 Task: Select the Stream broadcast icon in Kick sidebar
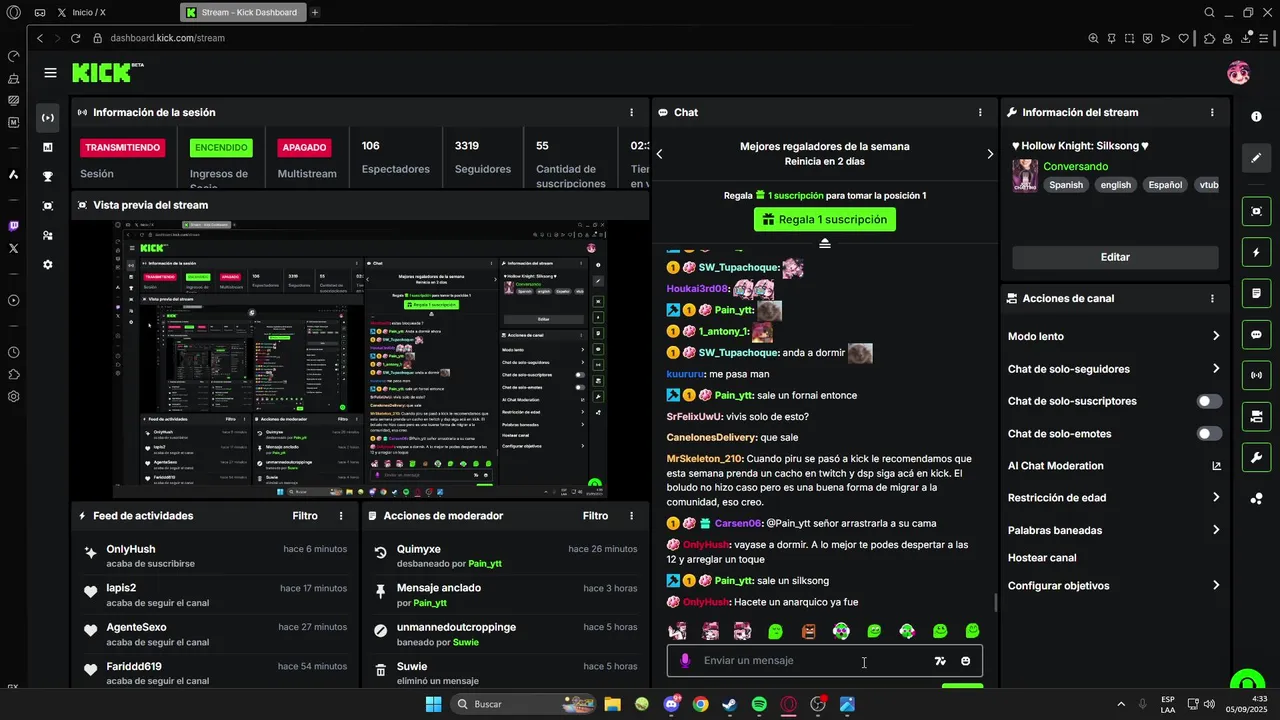[48, 118]
